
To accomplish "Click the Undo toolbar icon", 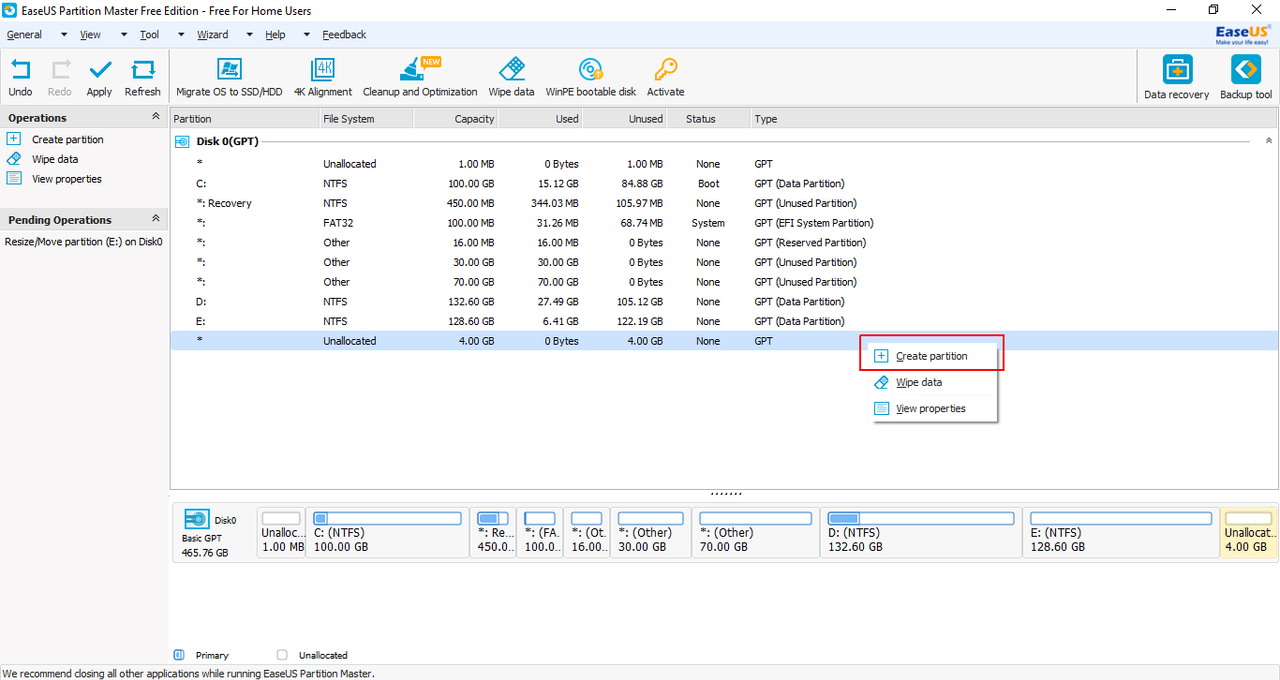I will coord(20,70).
